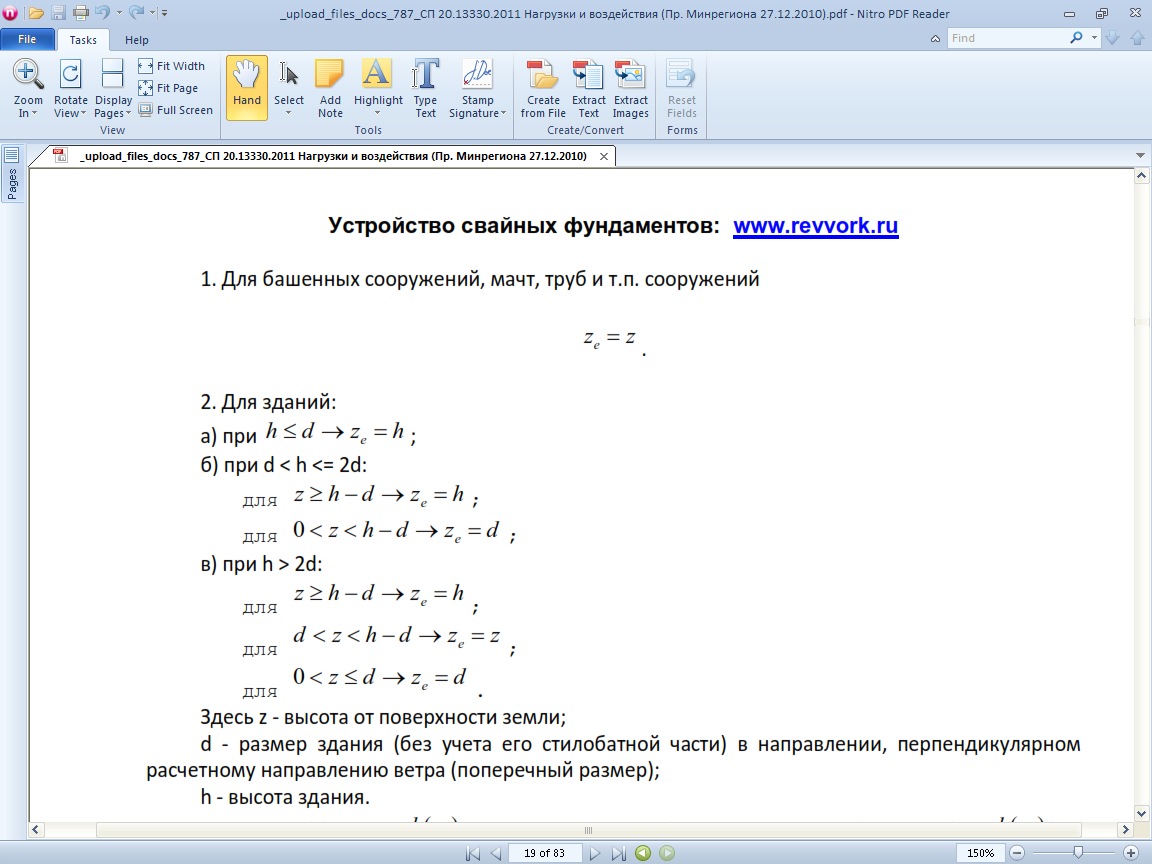Viewport: 1152px width, 864px height.
Task: Click the find next down arrow
Action: tap(1112, 38)
